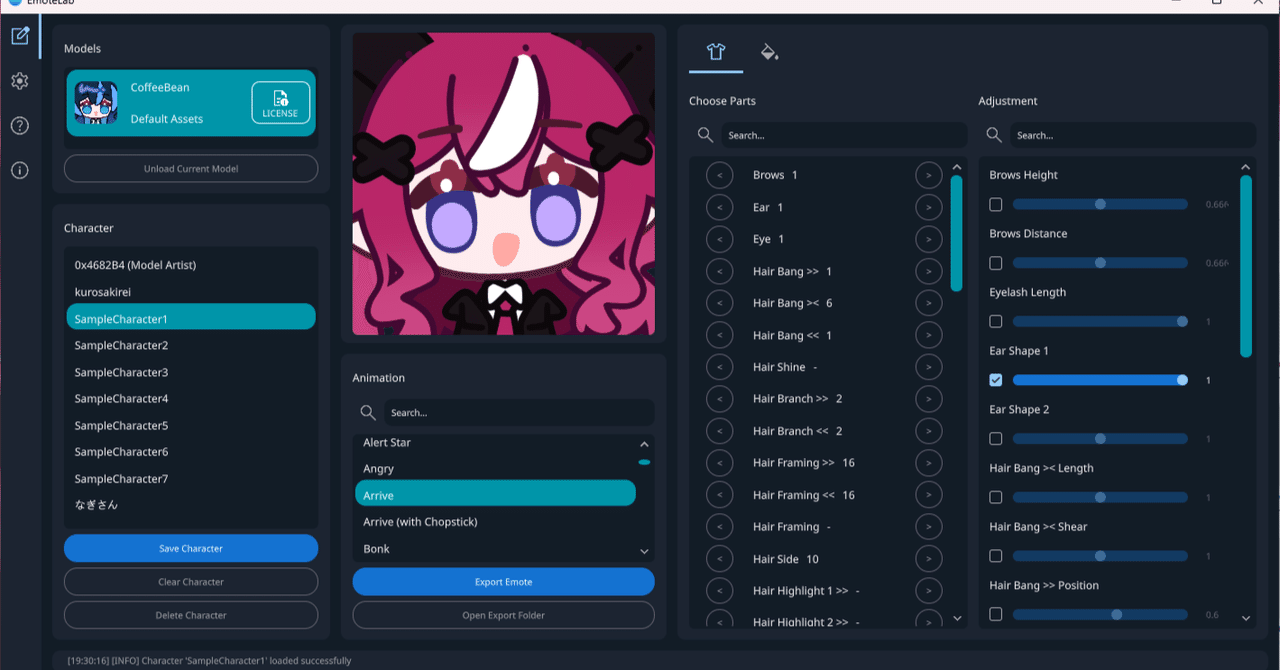1280x670 pixels.
Task: Click the CoffeeBean model avatar thumbnail
Action: (x=97, y=103)
